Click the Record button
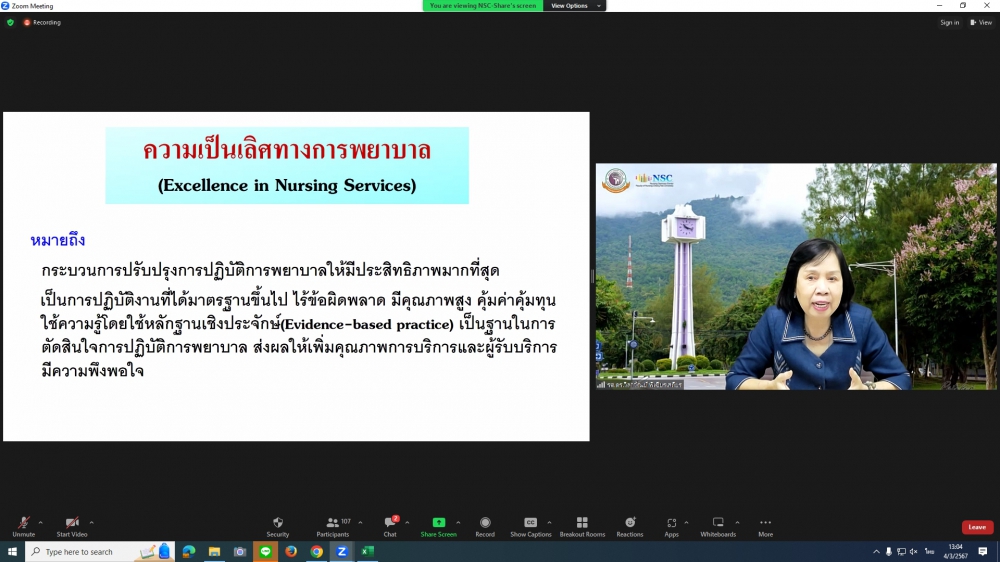1000x562 pixels. (x=485, y=524)
